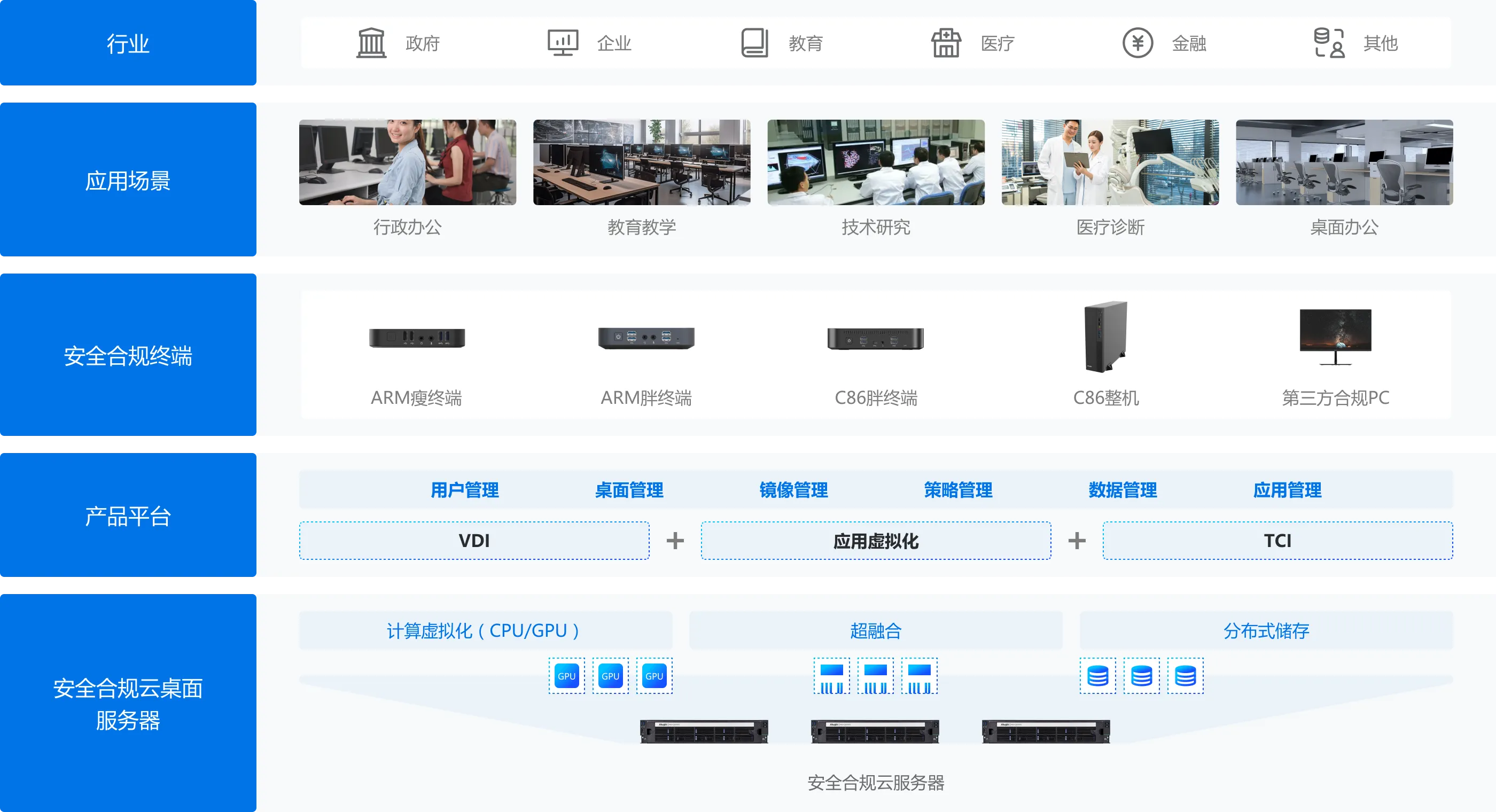This screenshot has height=812, width=1496.
Task: Click the TCI dashed box
Action: 1277,541
